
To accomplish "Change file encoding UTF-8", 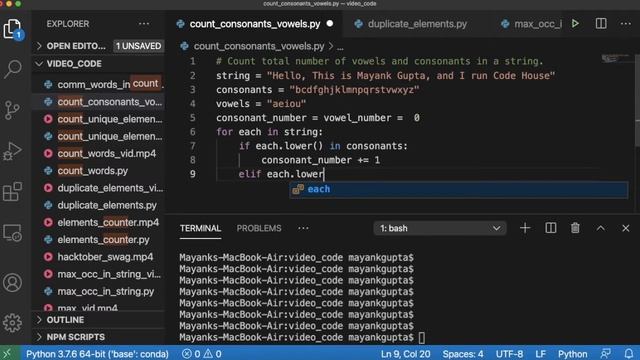I will 509,353.
